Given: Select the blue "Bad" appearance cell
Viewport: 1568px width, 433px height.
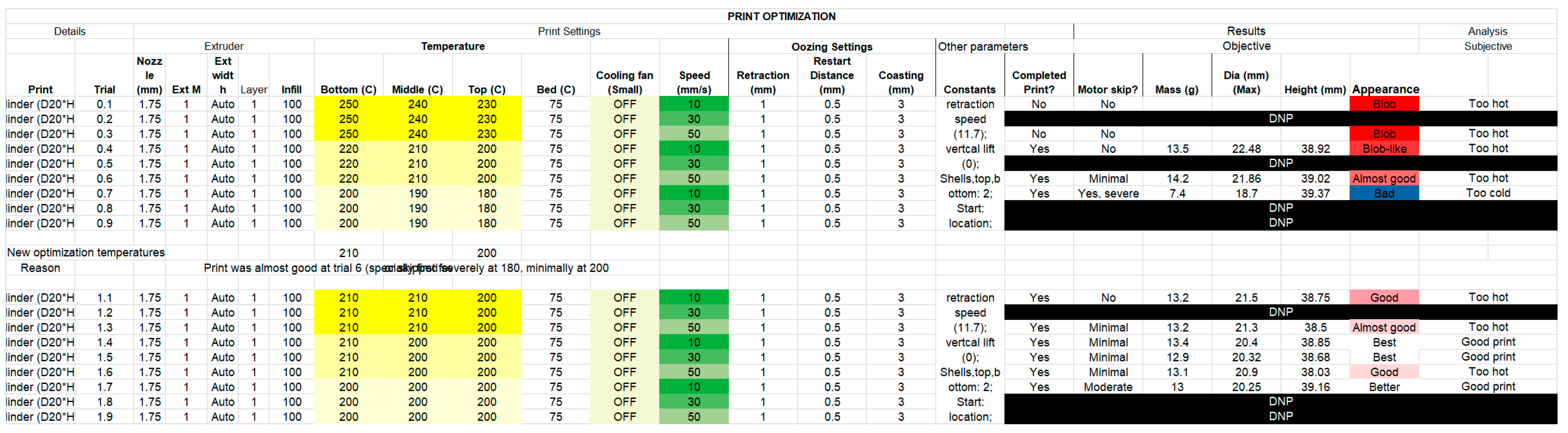Looking at the screenshot, I should tap(1384, 193).
